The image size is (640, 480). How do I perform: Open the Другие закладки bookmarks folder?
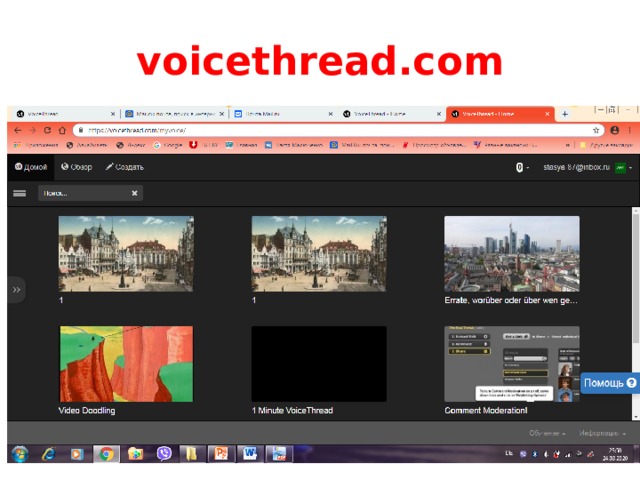(607, 145)
